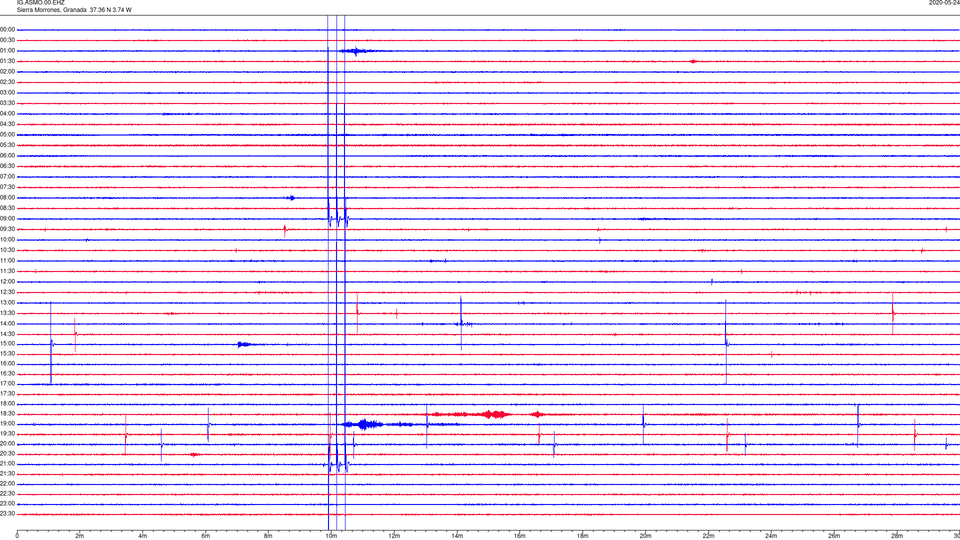Pick the 06:30 time label
The image size is (960, 540).
pos(7,166)
